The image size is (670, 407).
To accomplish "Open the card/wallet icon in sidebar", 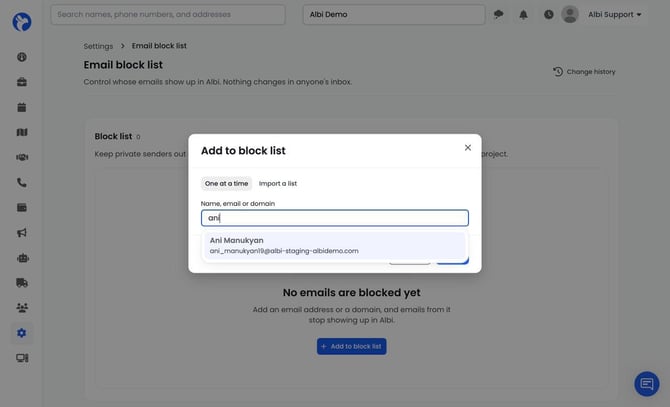I will [x=22, y=208].
